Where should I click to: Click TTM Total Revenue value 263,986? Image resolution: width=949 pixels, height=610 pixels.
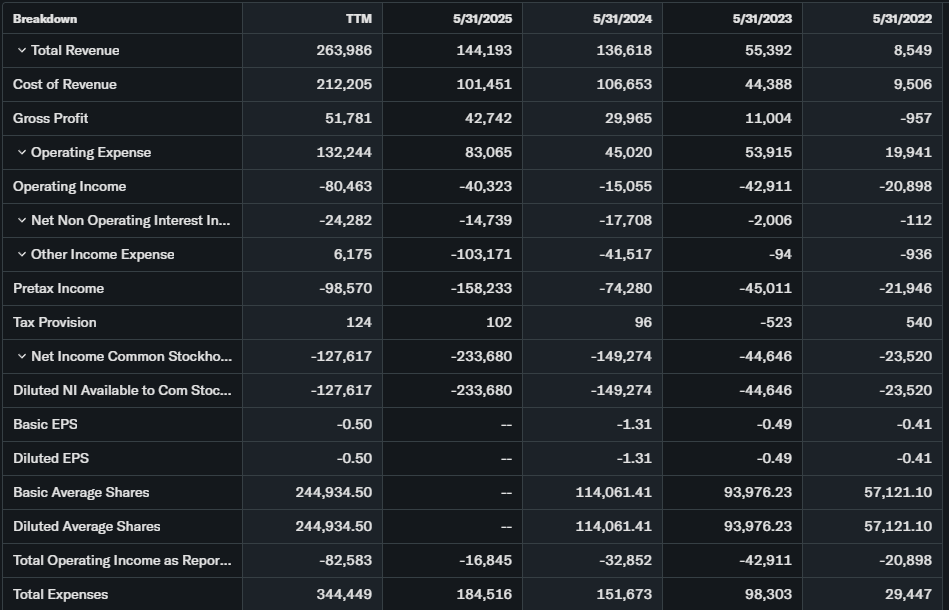344,51
